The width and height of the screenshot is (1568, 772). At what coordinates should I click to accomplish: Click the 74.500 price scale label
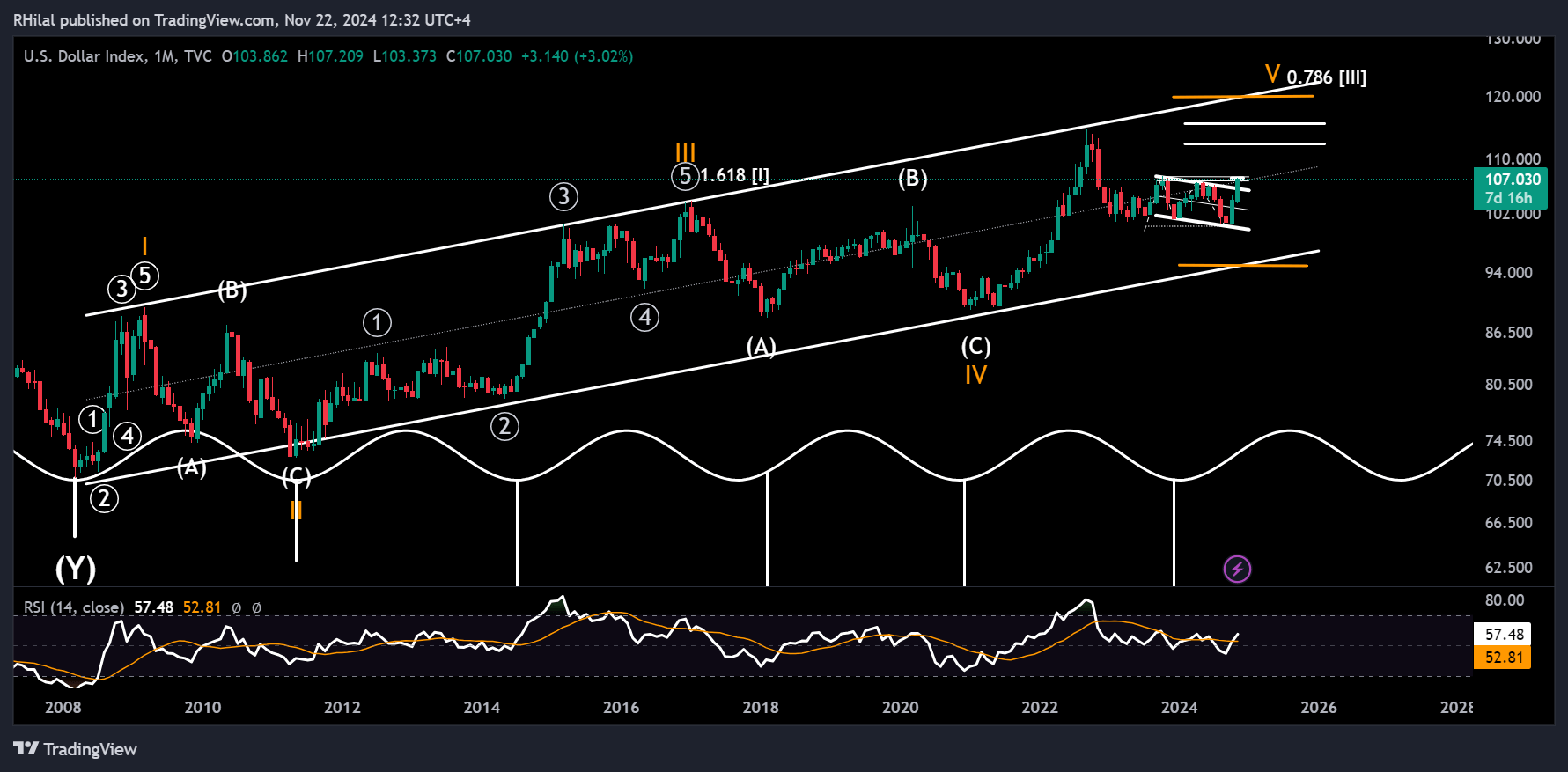1509,441
